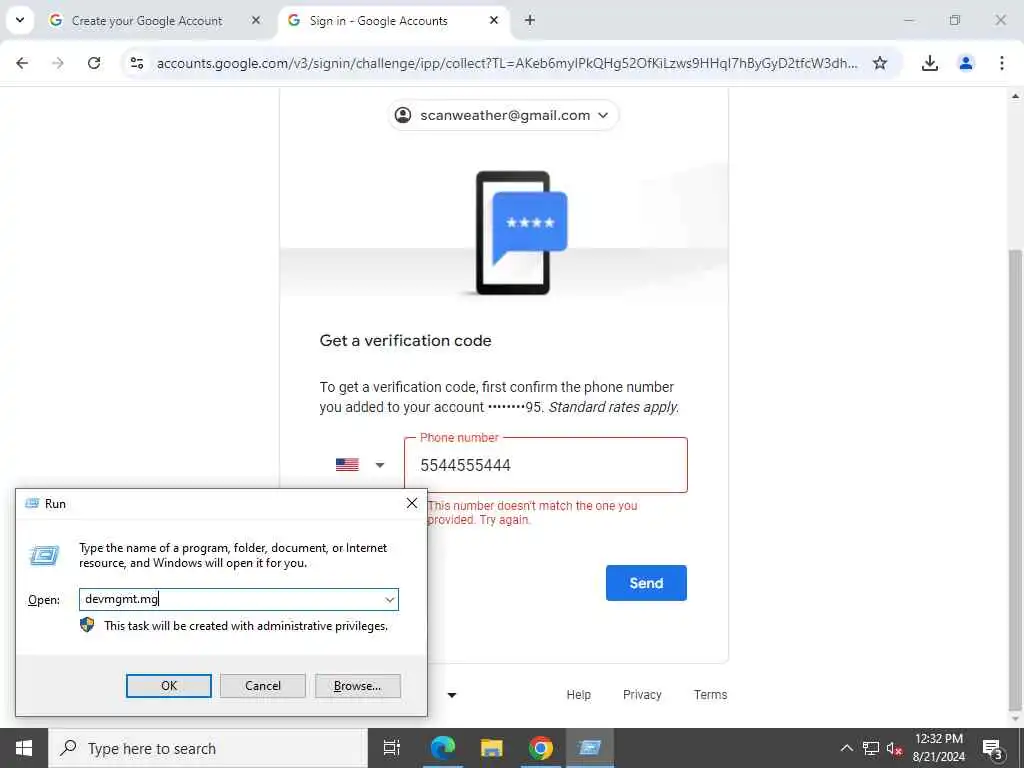Open the notification center icon
Image resolution: width=1024 pixels, height=768 pixels.
pos(992,748)
